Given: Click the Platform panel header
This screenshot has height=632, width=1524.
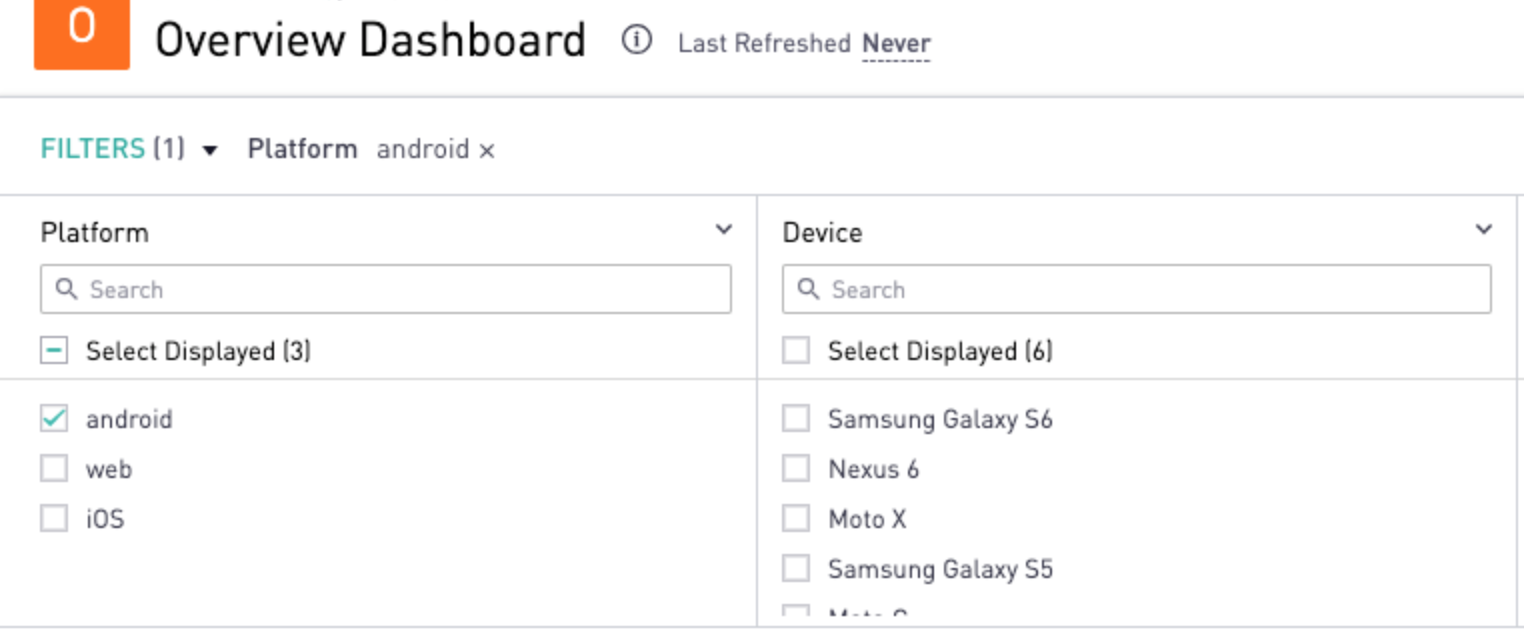Looking at the screenshot, I should [x=94, y=232].
